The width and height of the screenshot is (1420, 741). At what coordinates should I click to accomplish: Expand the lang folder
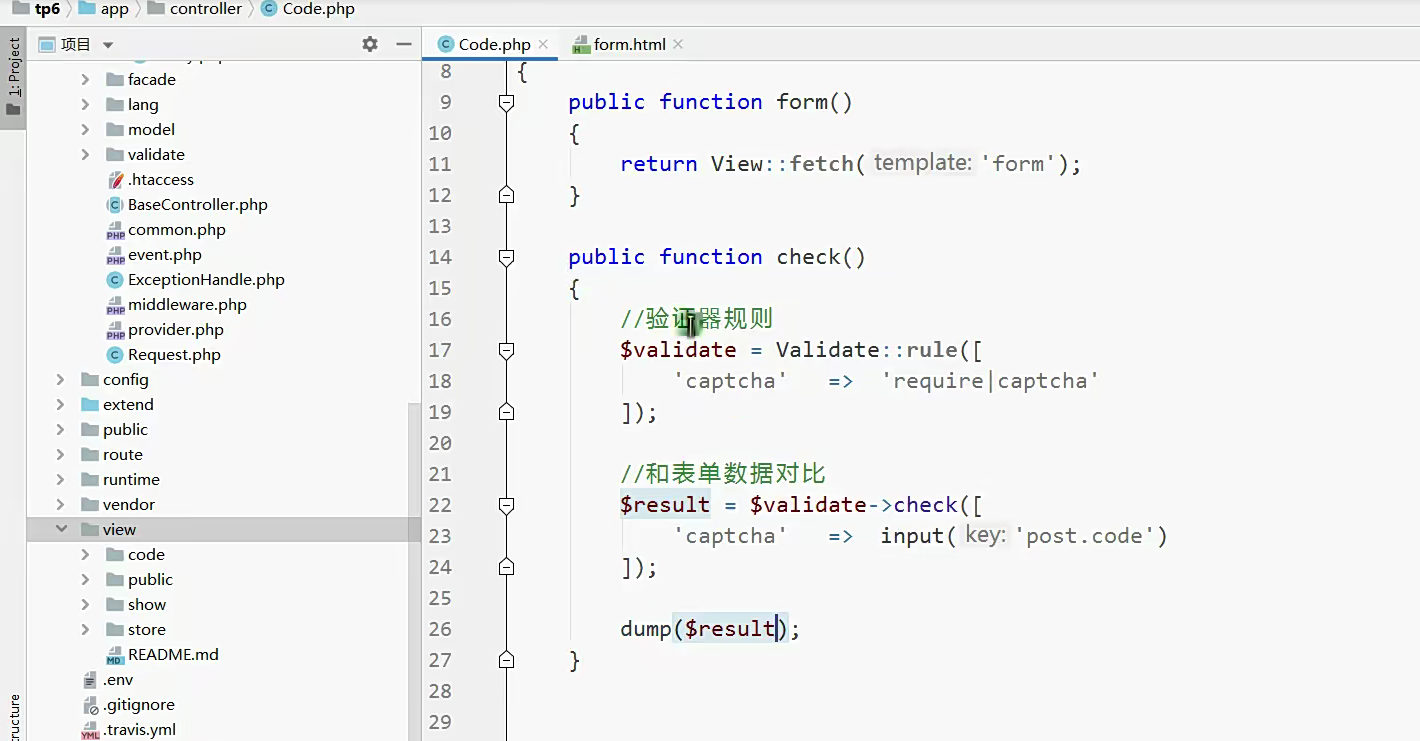[86, 104]
